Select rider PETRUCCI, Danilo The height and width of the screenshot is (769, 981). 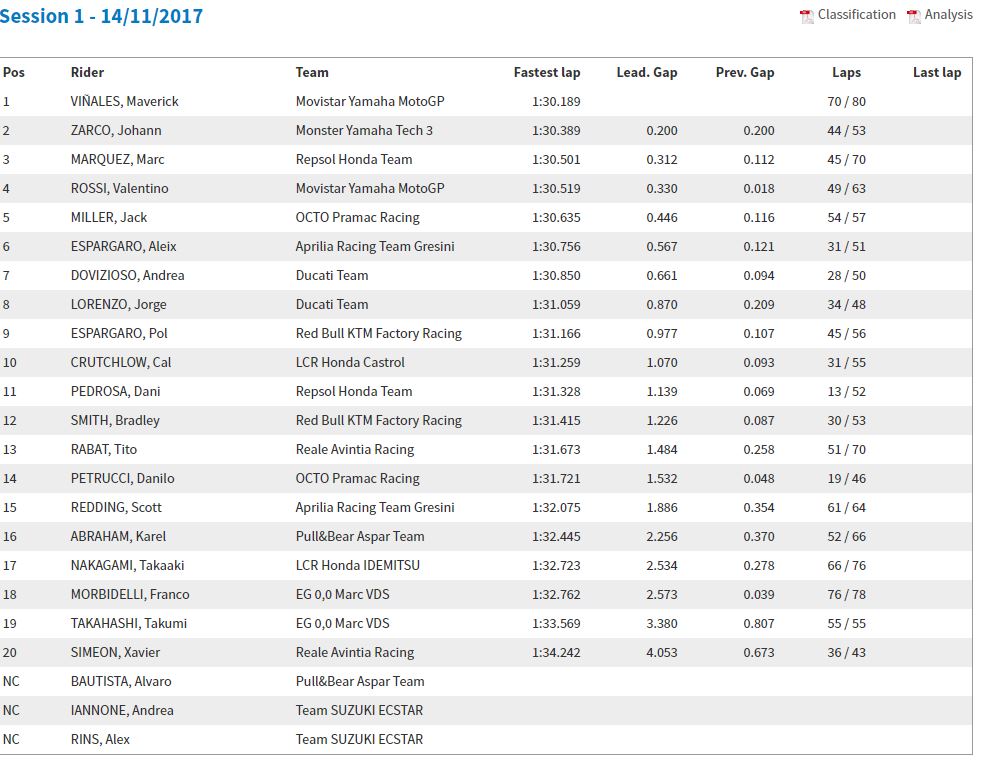tap(123, 479)
